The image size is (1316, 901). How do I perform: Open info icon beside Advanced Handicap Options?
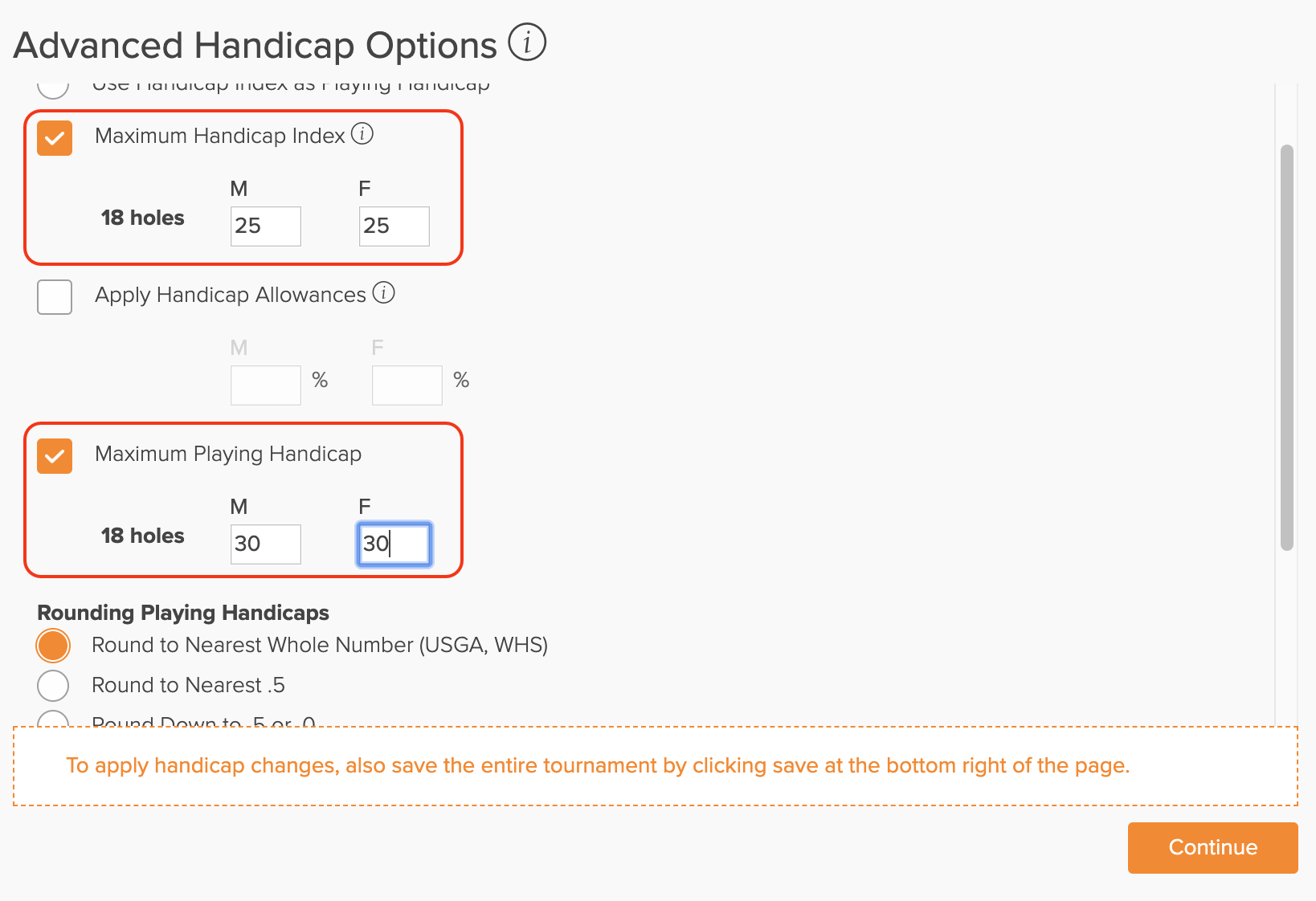pyautogui.click(x=527, y=43)
